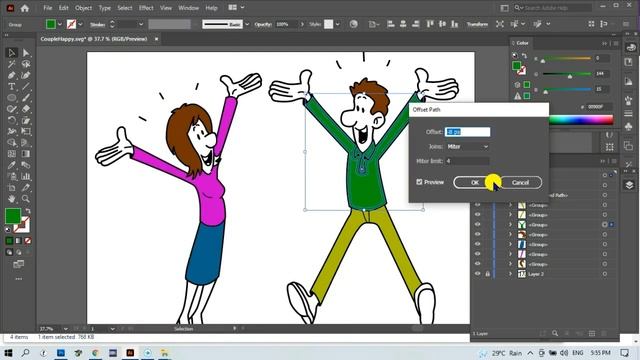Screen dimensions: 640x360
Task: Select the Type tool
Action: pos(11,87)
